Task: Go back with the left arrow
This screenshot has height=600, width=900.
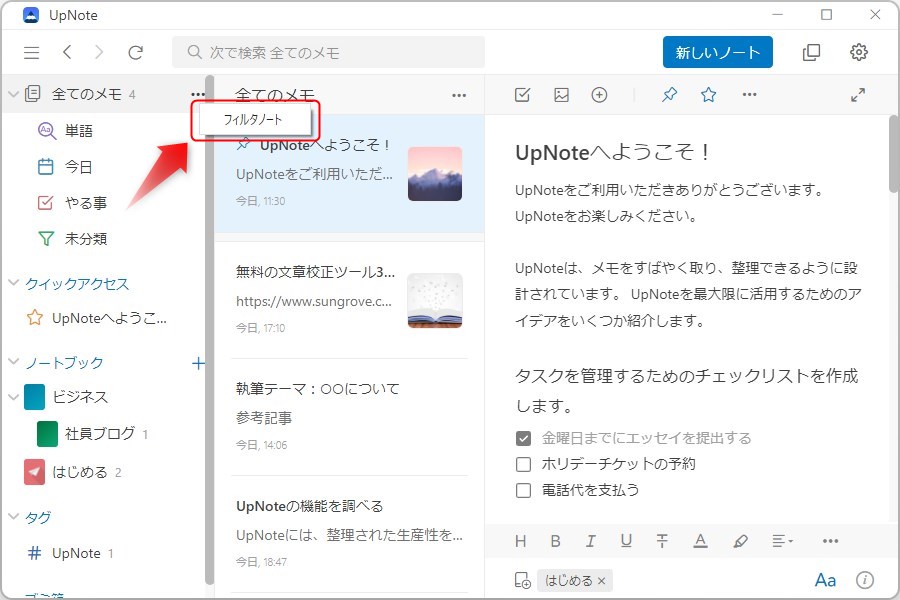Action: 67,52
